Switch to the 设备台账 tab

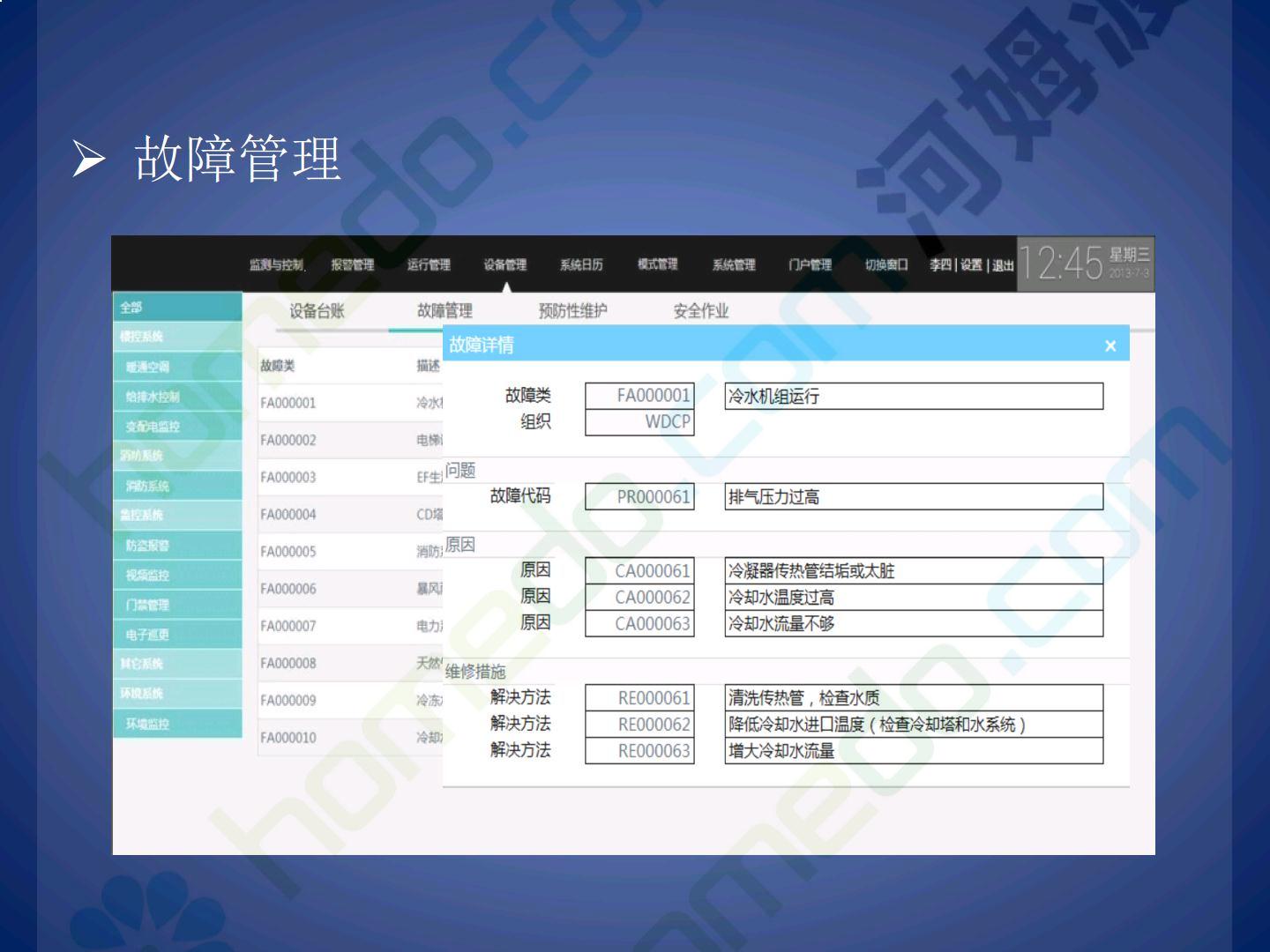tap(317, 311)
